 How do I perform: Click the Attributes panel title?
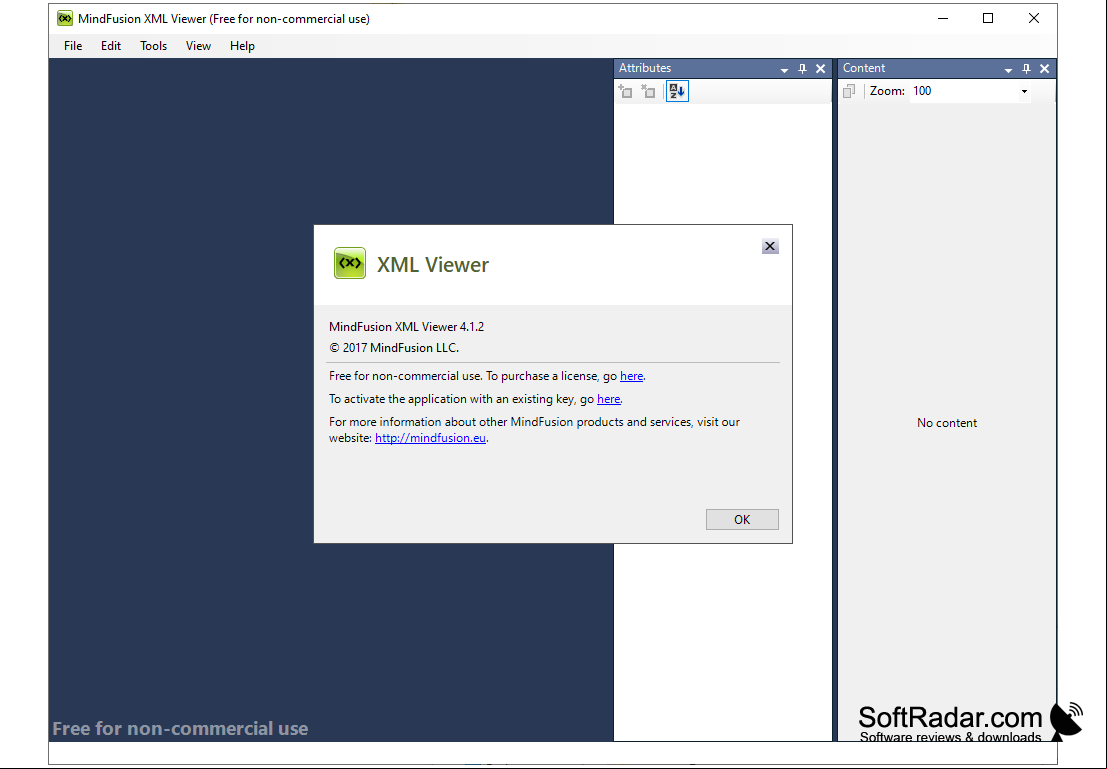pos(645,68)
